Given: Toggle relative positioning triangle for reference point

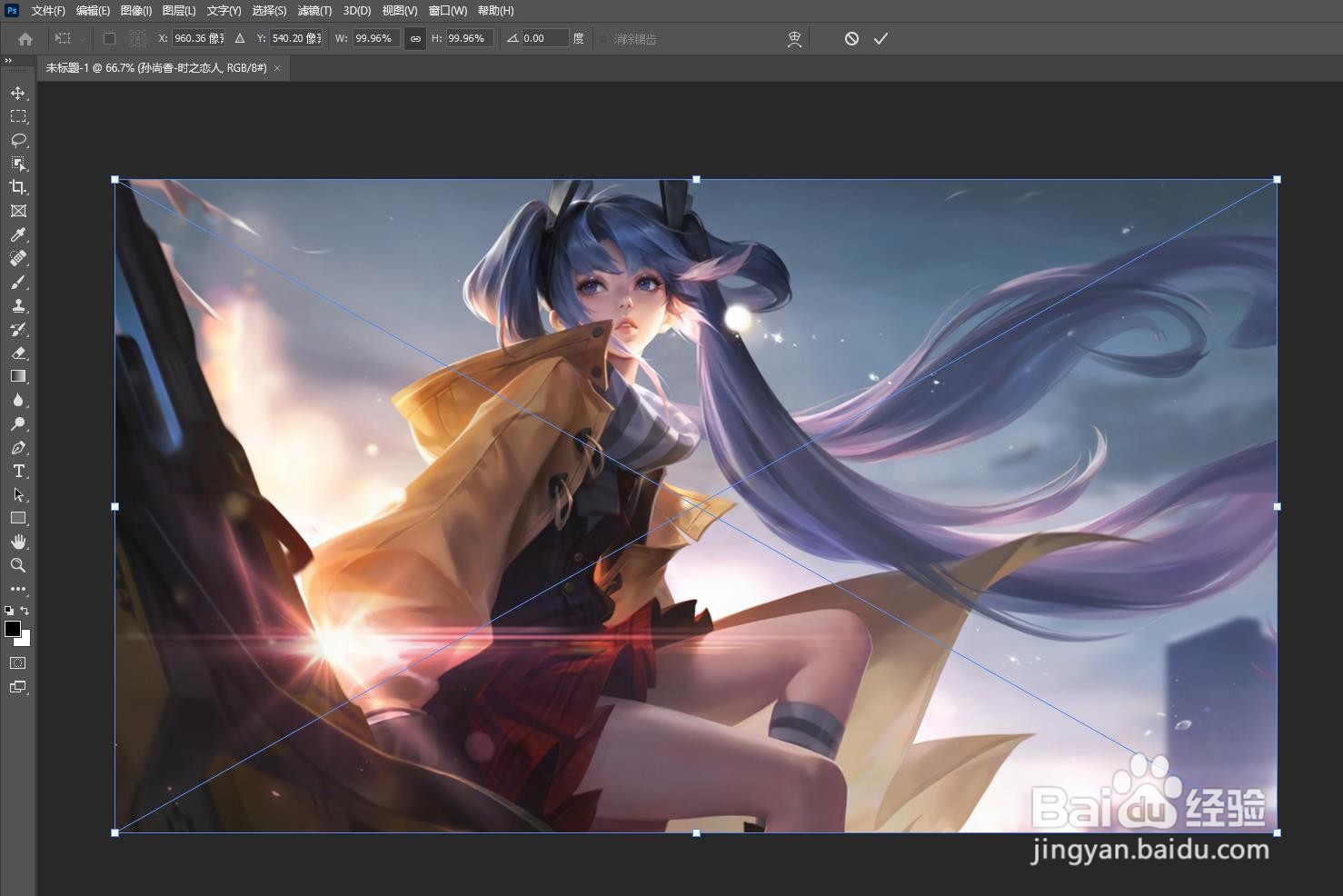Looking at the screenshot, I should coord(240,39).
